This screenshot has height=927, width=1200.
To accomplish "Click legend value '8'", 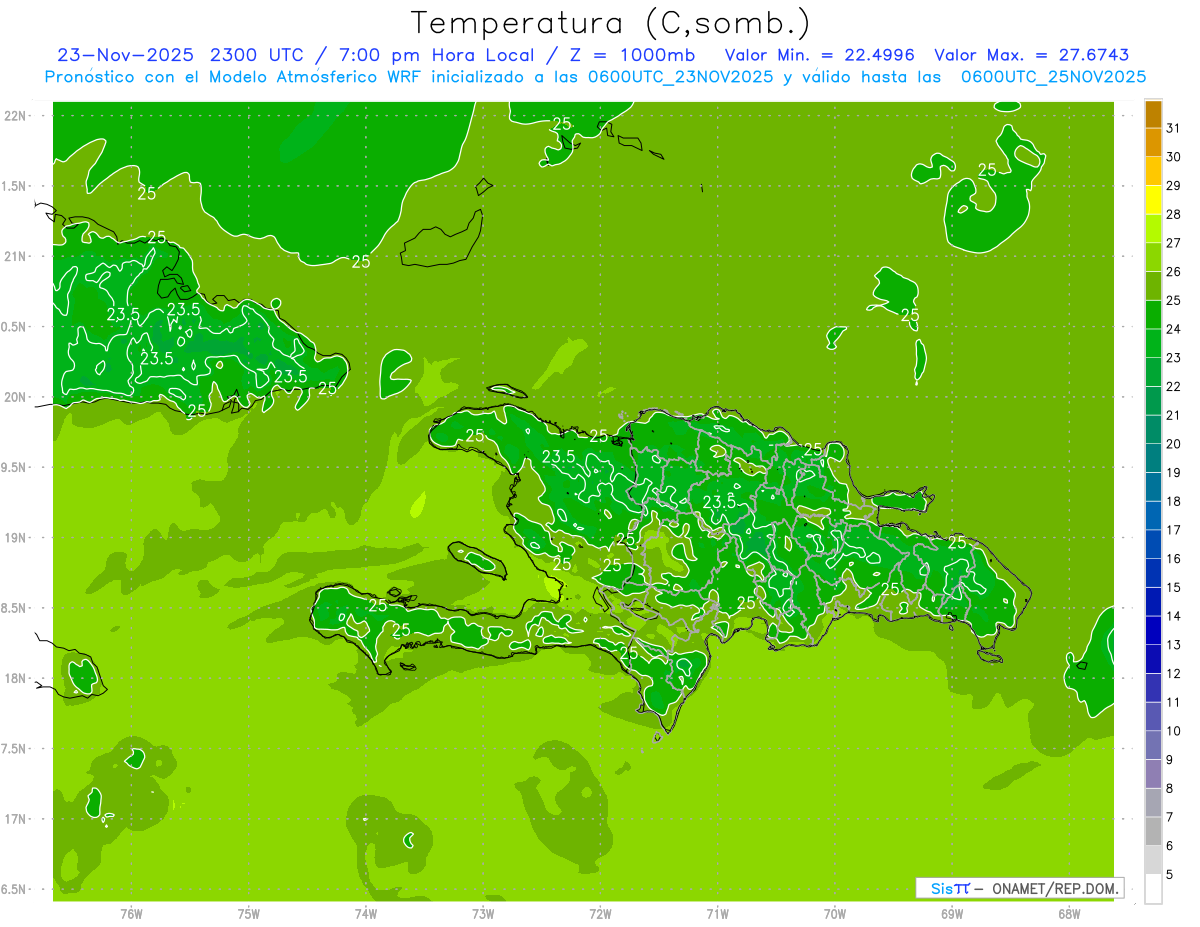I will [x=1171, y=788].
